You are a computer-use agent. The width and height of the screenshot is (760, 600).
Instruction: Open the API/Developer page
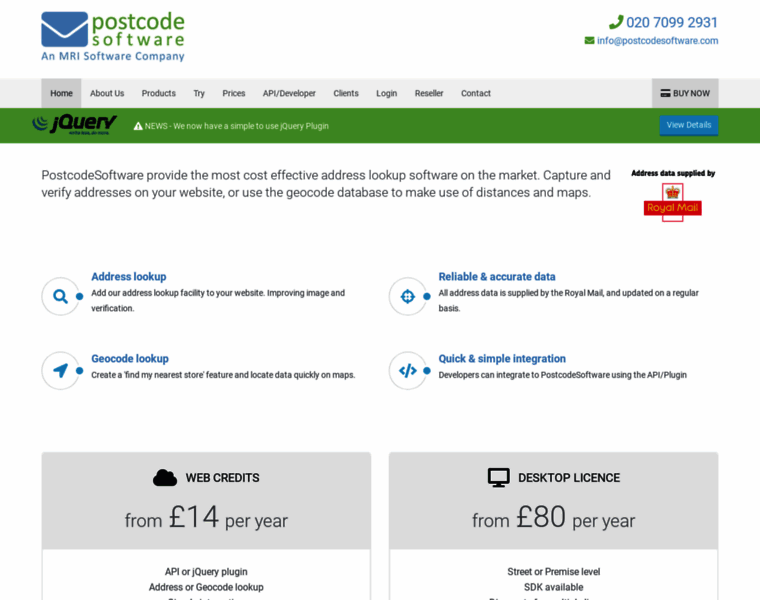pyautogui.click(x=289, y=93)
